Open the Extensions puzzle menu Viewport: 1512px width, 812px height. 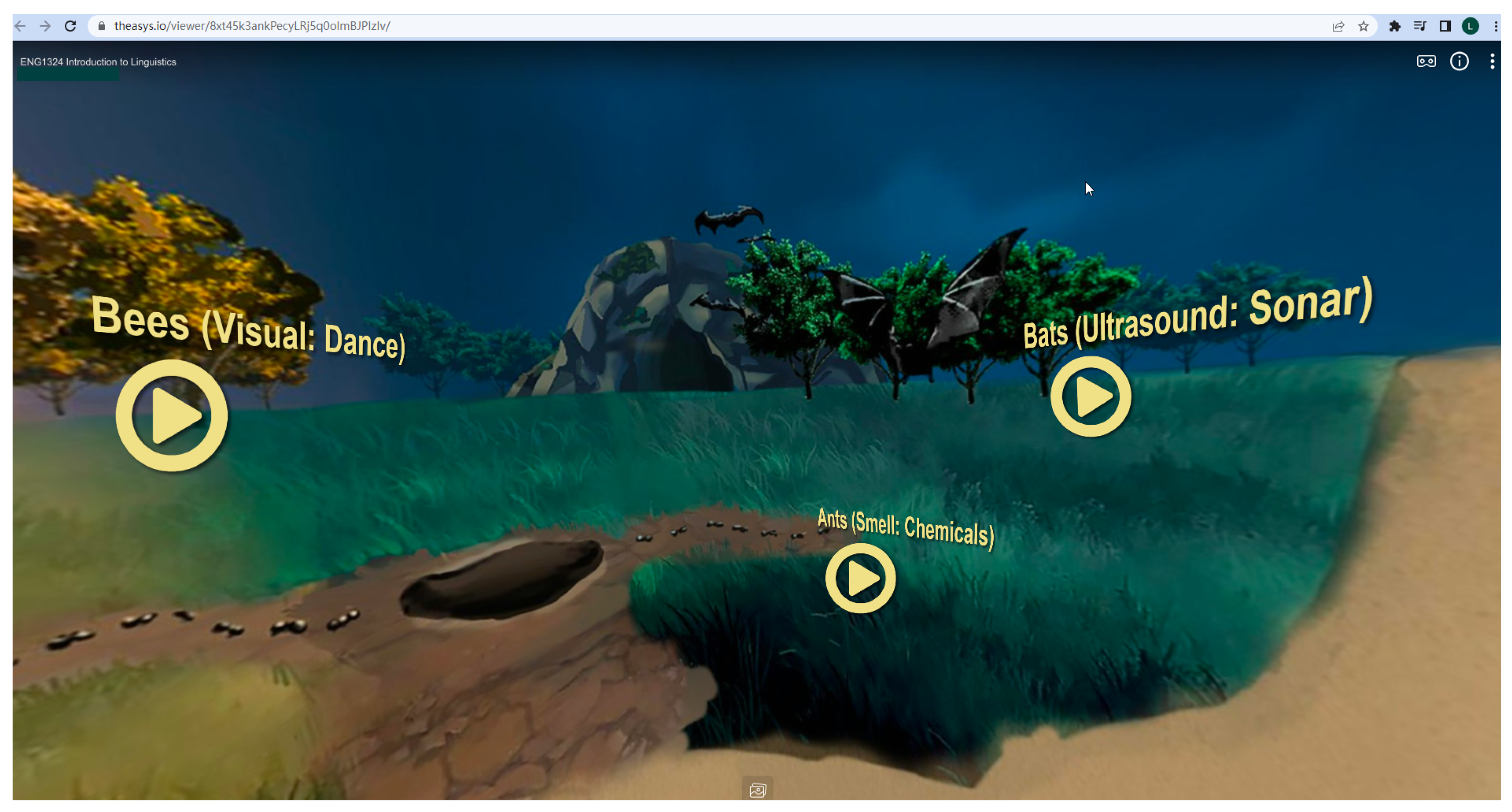pos(1394,26)
